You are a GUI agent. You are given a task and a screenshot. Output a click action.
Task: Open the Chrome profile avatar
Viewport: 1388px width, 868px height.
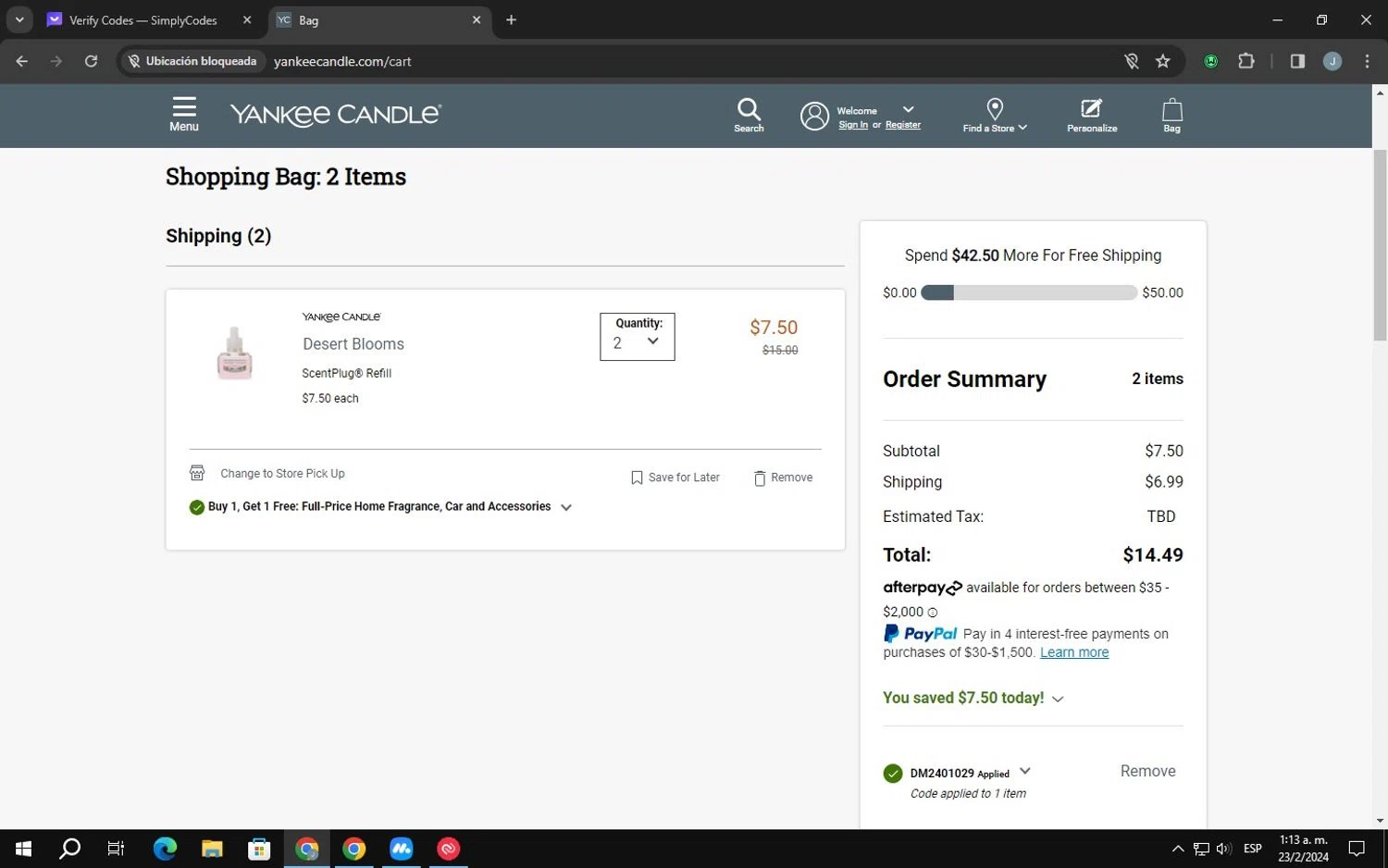pyautogui.click(x=1332, y=61)
